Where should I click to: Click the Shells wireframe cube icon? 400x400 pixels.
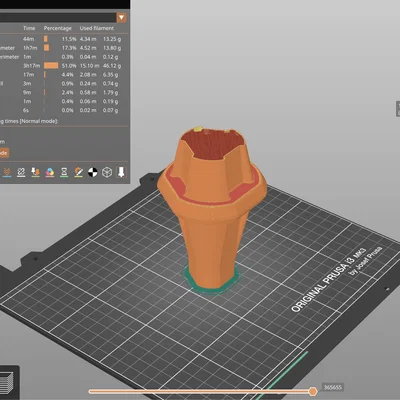point(107,172)
